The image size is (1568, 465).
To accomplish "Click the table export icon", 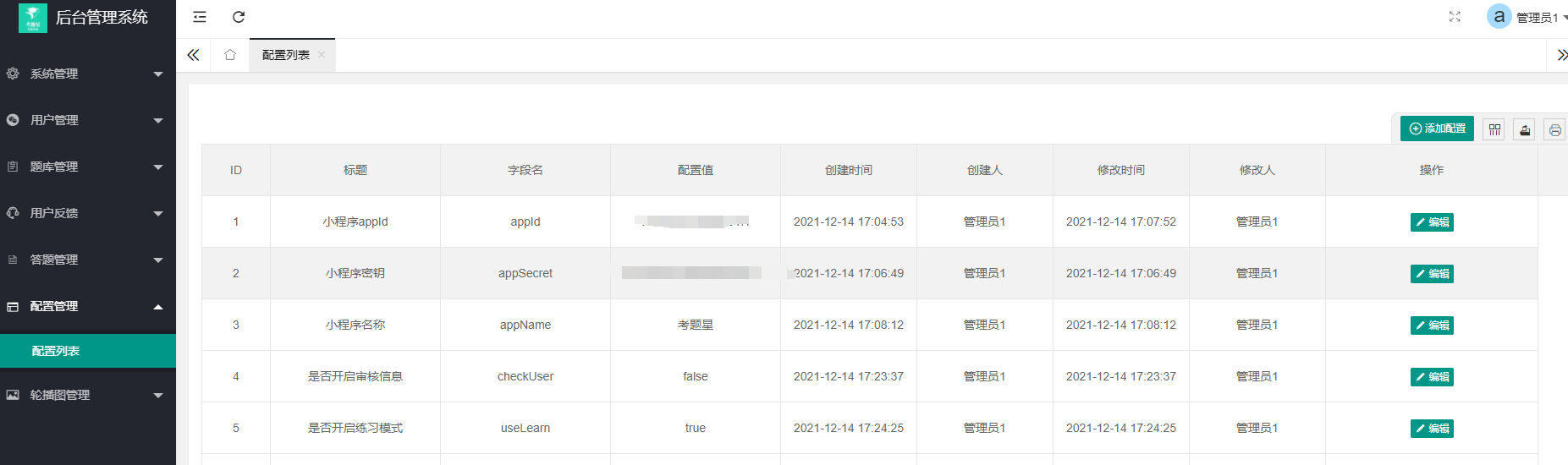I will tap(1525, 129).
